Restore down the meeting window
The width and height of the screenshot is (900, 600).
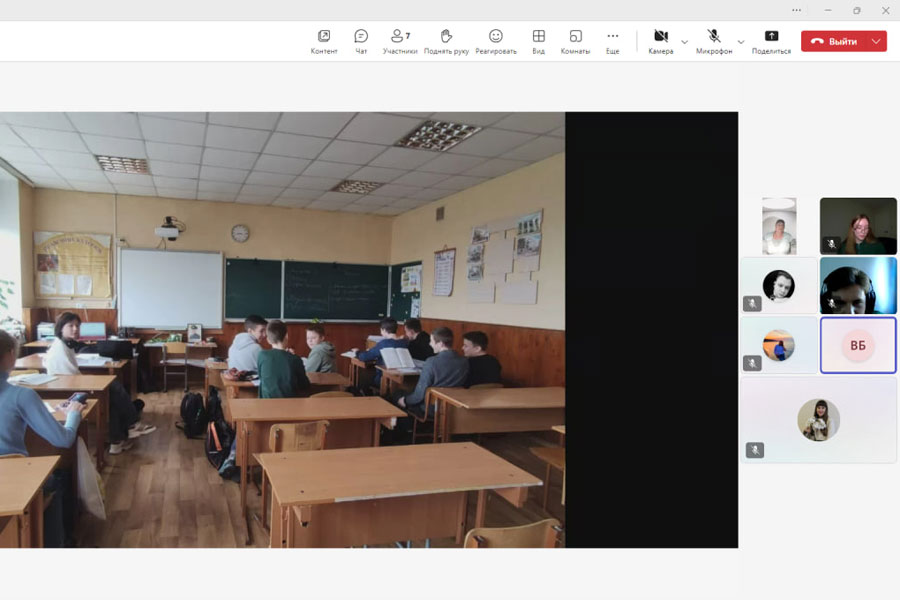(856, 10)
